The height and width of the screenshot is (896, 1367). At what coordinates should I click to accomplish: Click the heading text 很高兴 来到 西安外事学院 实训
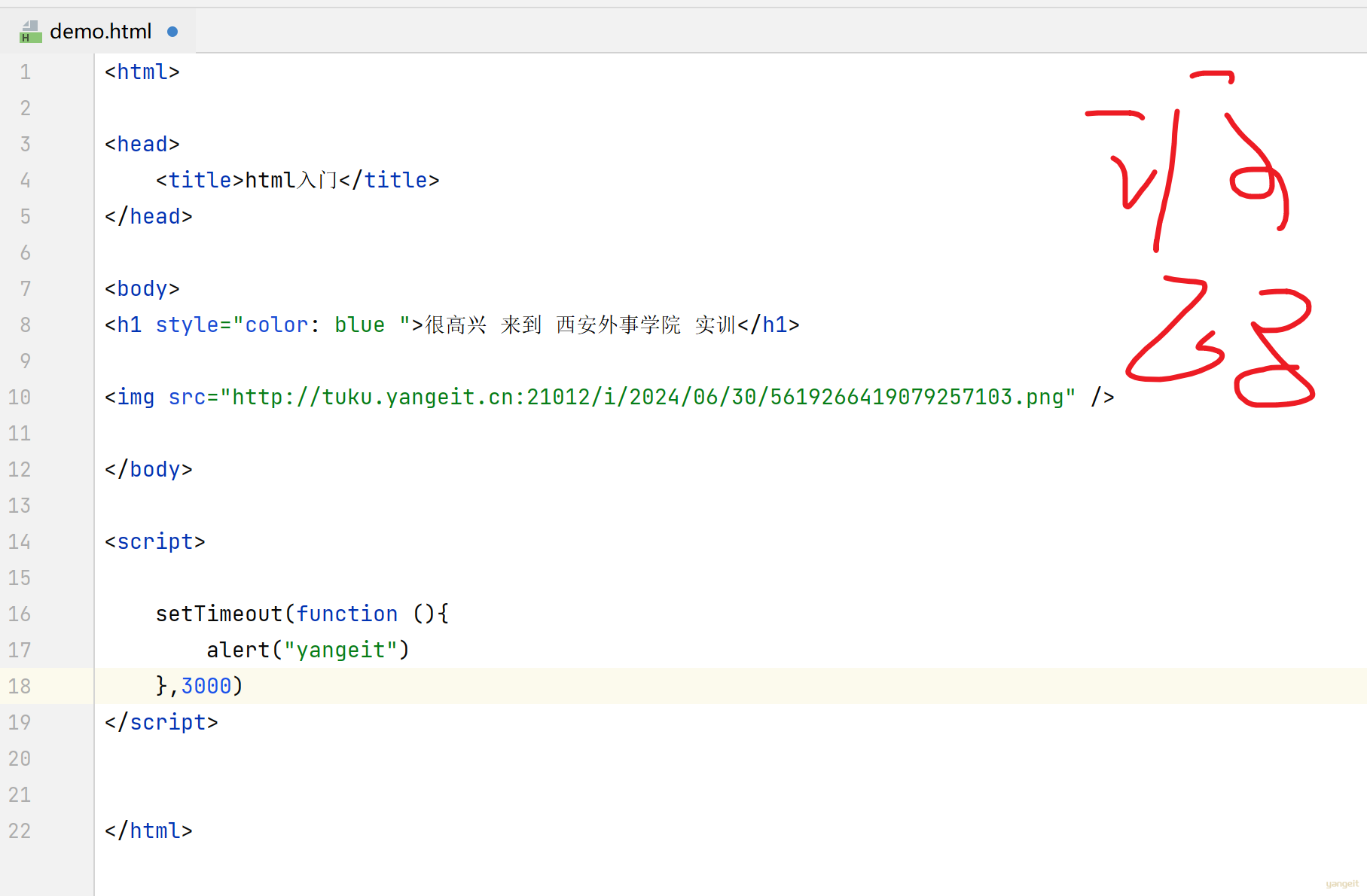tap(580, 325)
